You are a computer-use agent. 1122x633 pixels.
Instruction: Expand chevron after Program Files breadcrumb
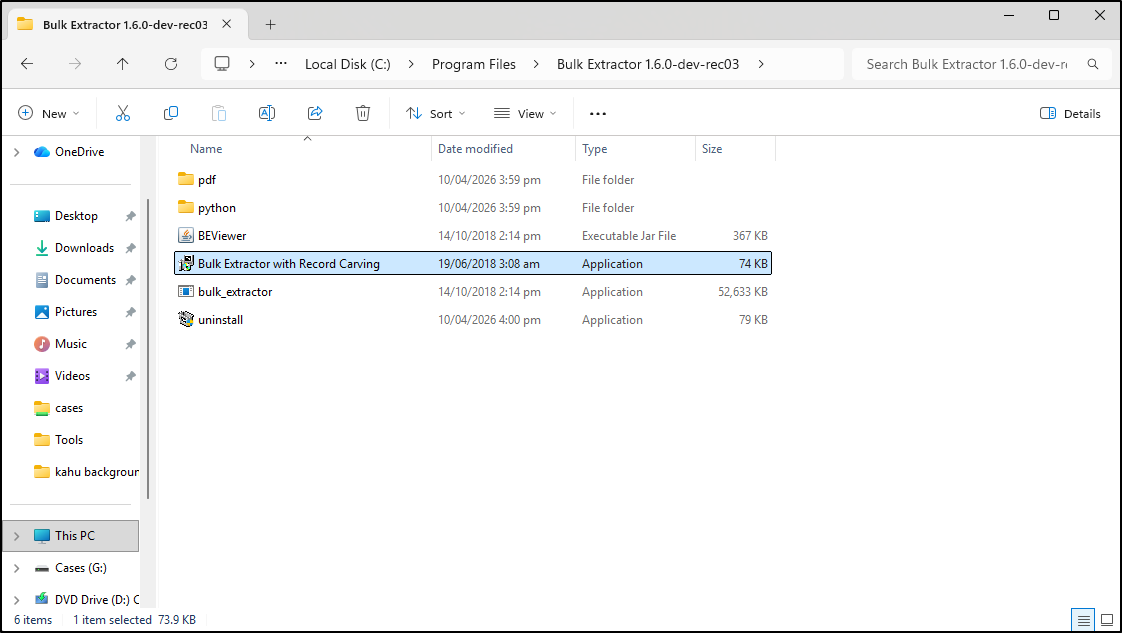pyautogui.click(x=536, y=64)
